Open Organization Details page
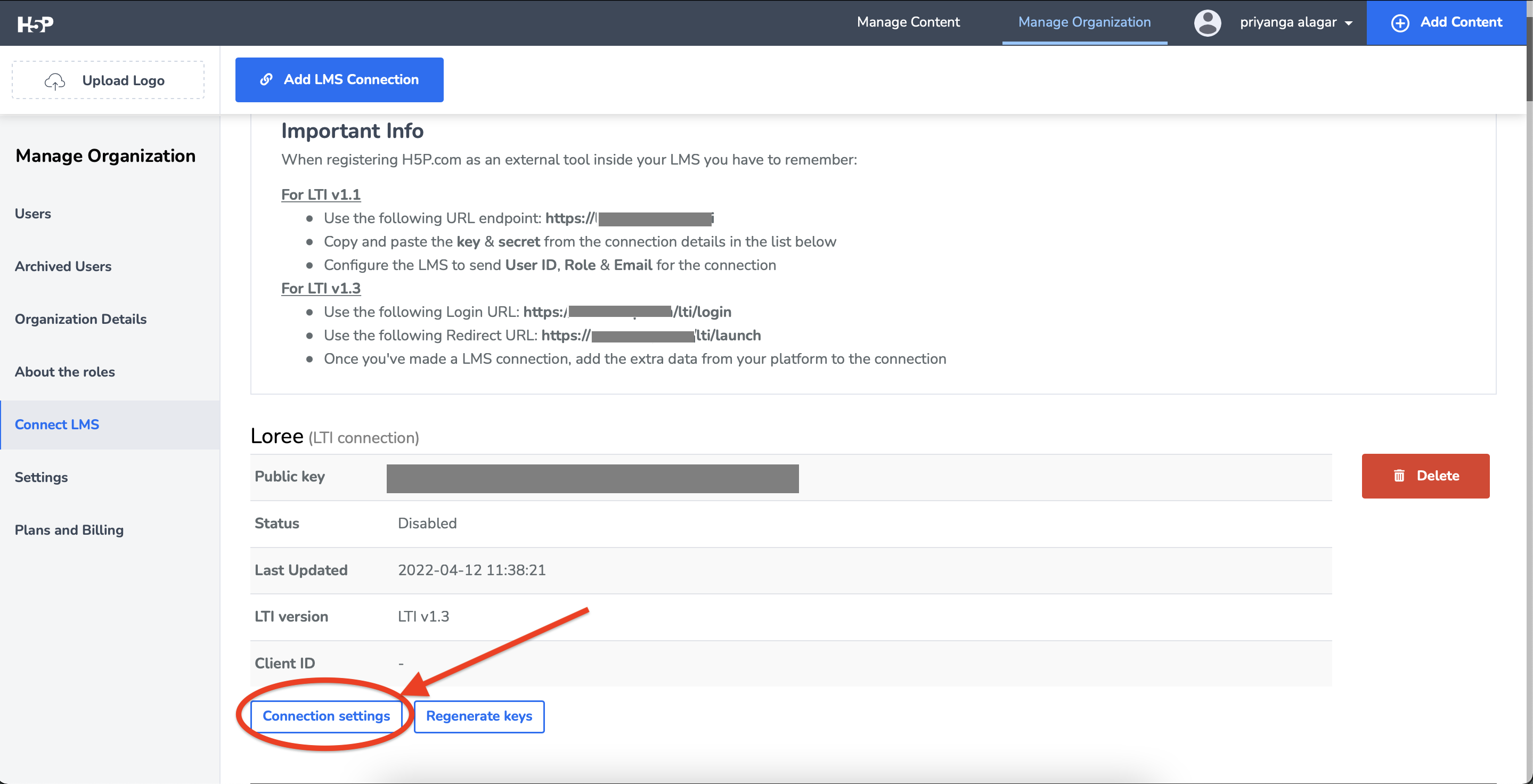 coord(80,319)
